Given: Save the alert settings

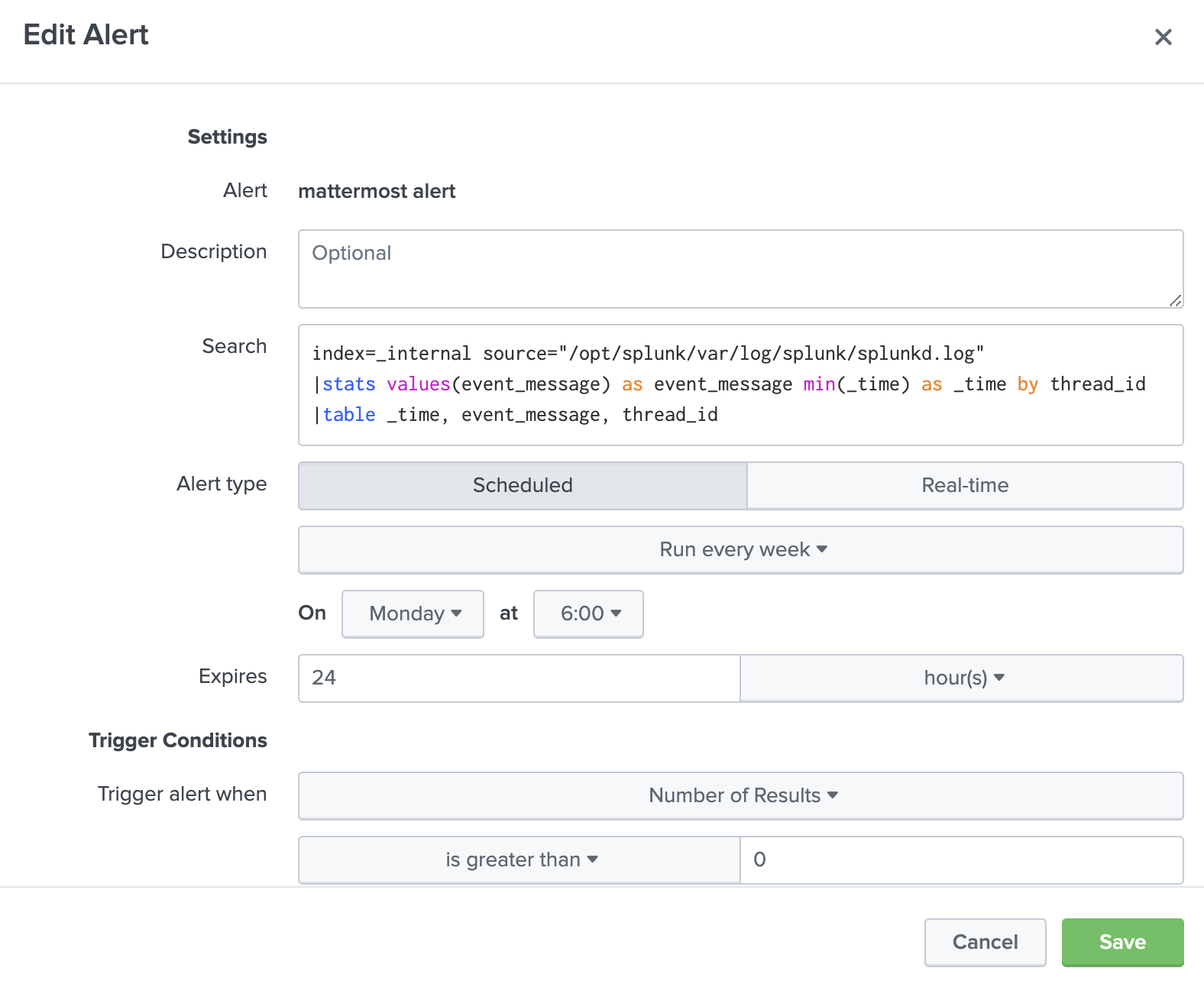Looking at the screenshot, I should pyautogui.click(x=1122, y=942).
